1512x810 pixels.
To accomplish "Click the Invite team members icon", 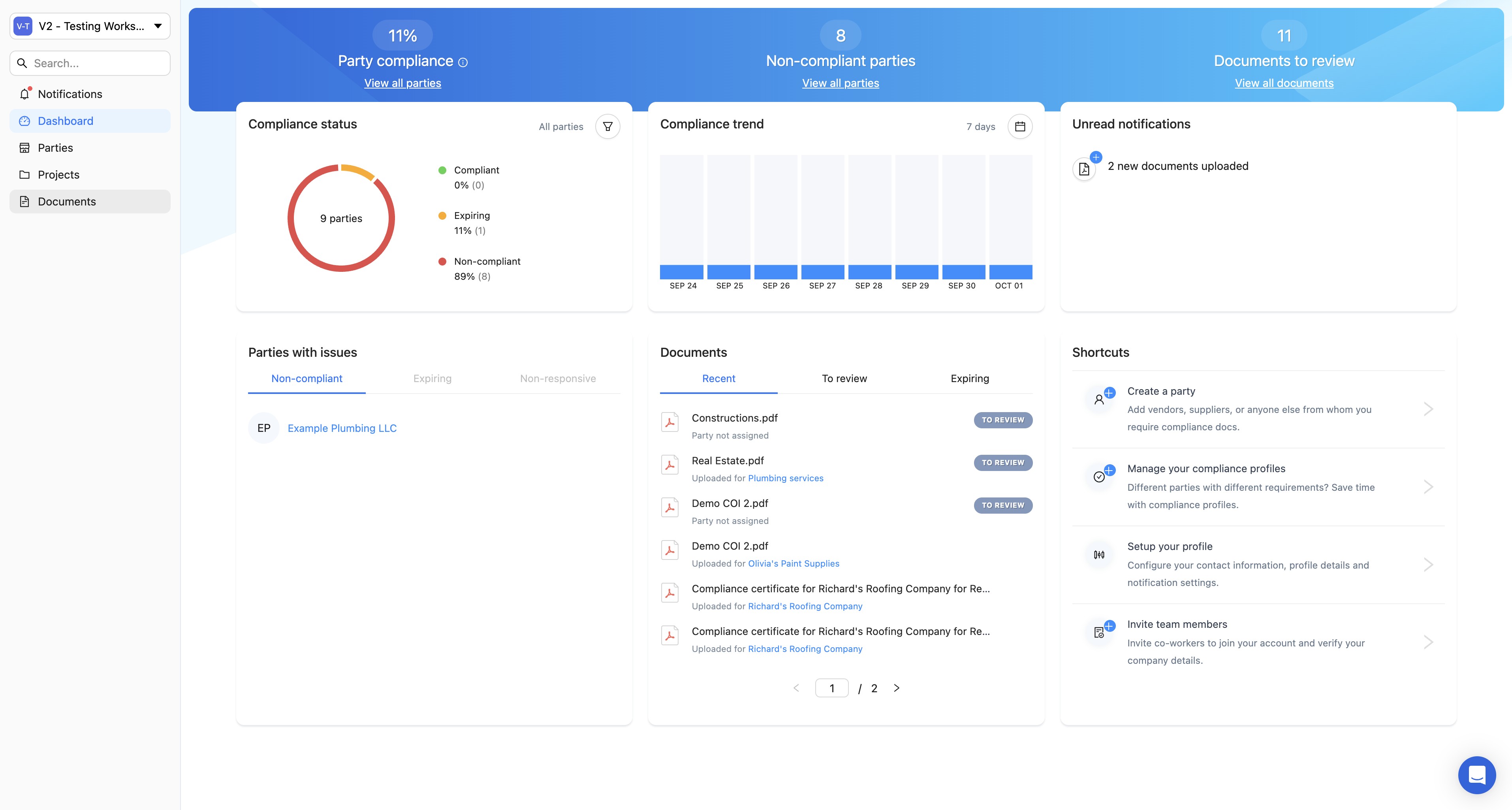I will tap(1099, 632).
